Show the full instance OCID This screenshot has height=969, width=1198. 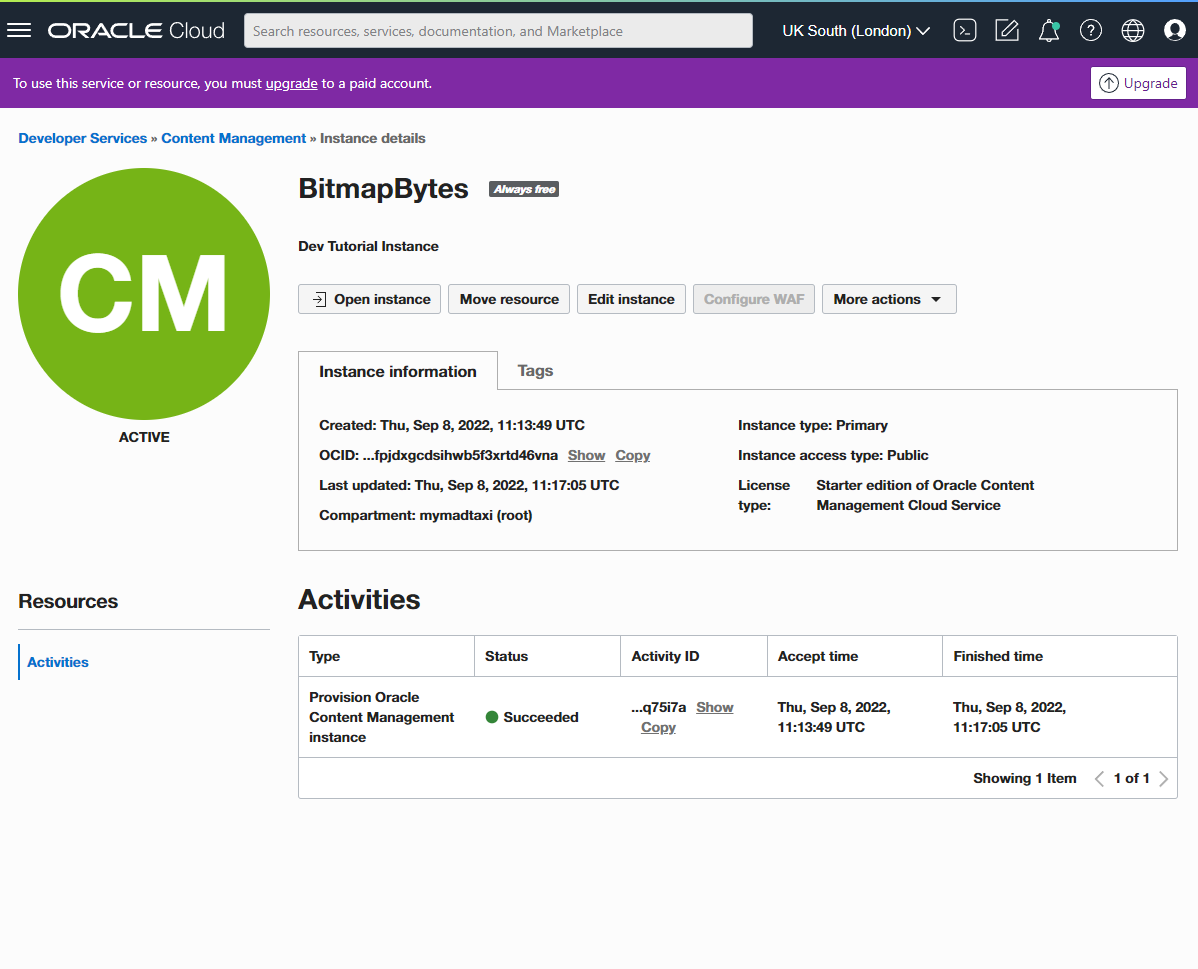click(x=586, y=455)
